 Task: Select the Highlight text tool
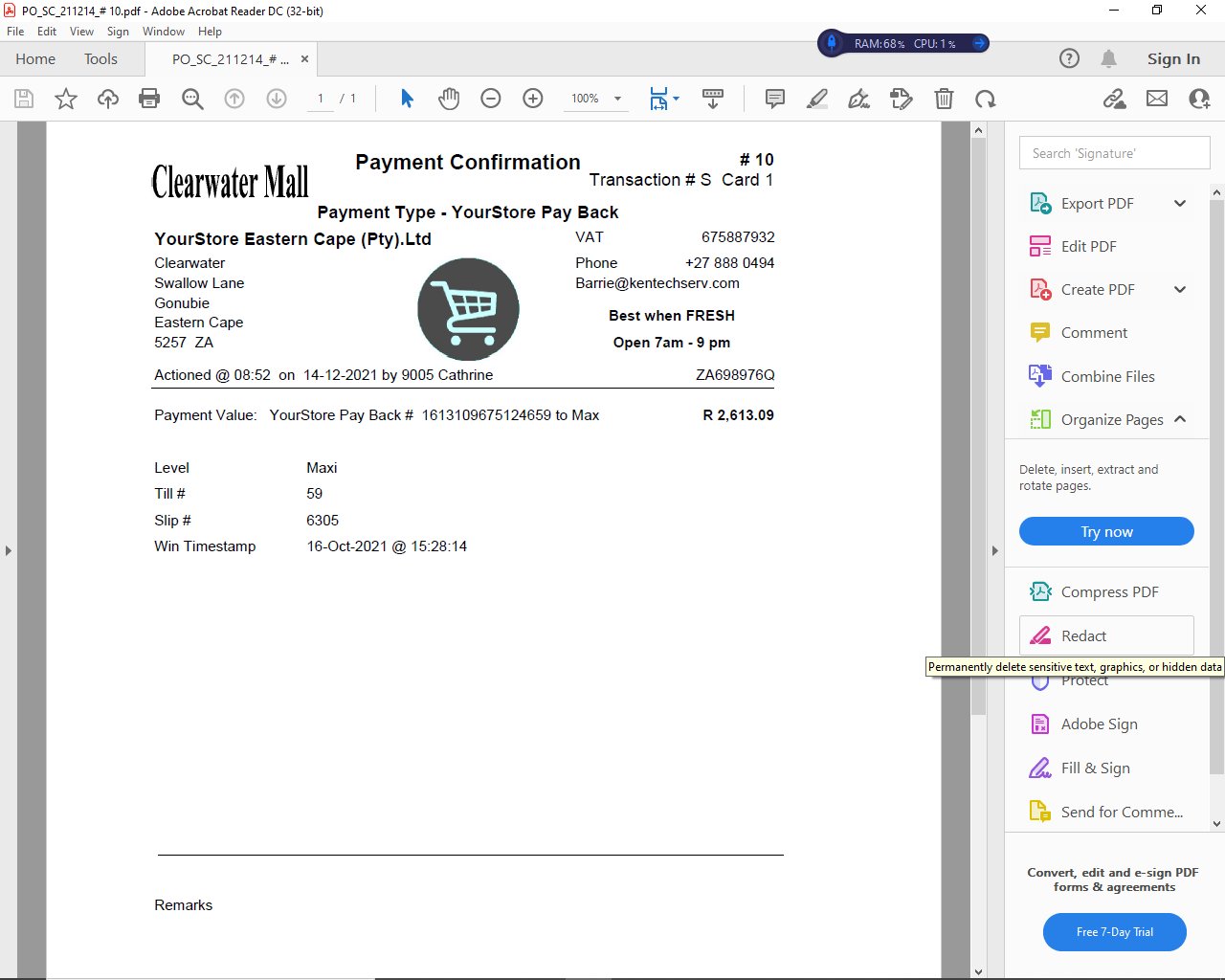click(x=817, y=99)
